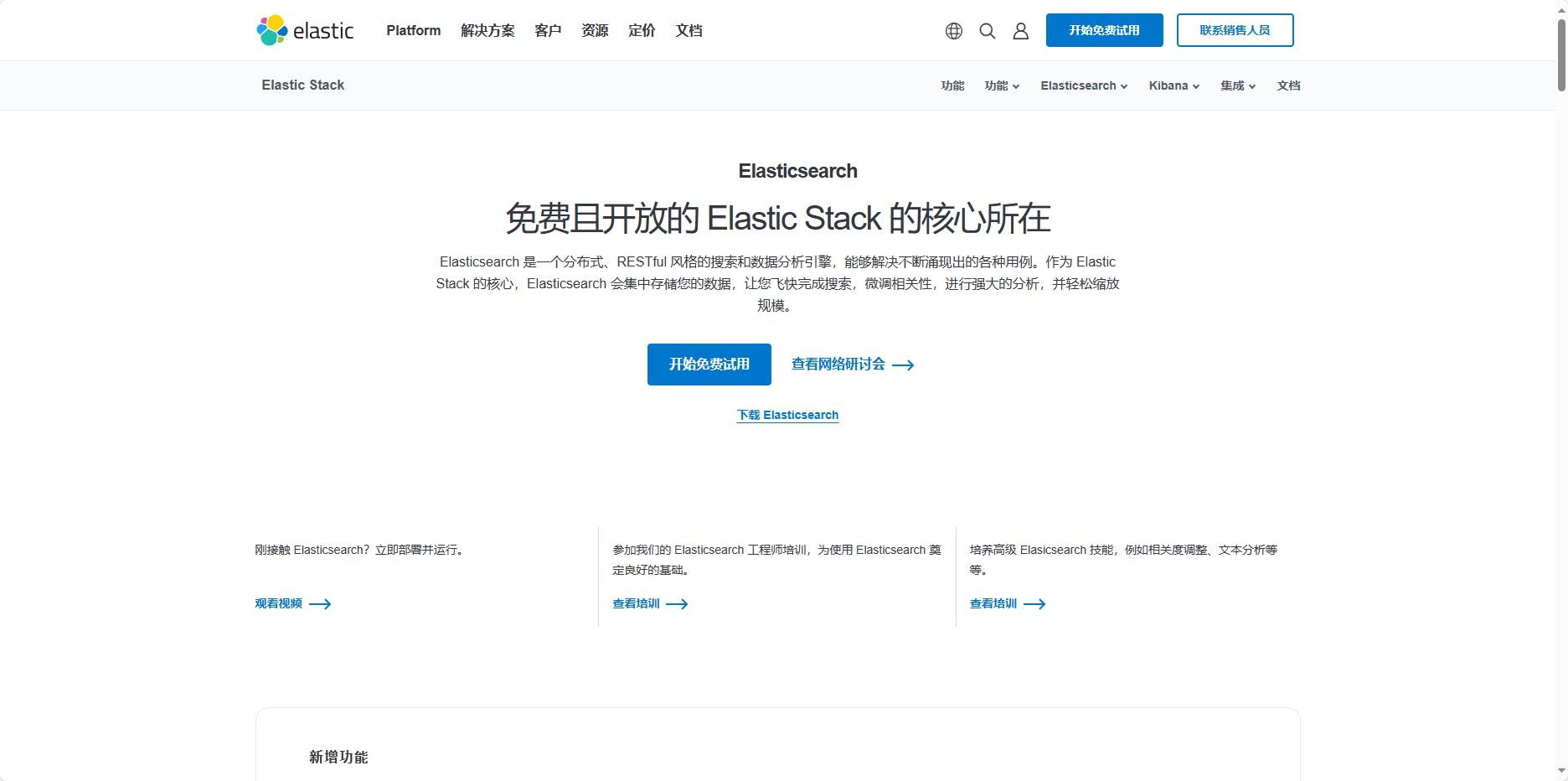The height and width of the screenshot is (781, 1568).
Task: Click the header 开始免费试用 button
Action: pyautogui.click(x=1104, y=30)
